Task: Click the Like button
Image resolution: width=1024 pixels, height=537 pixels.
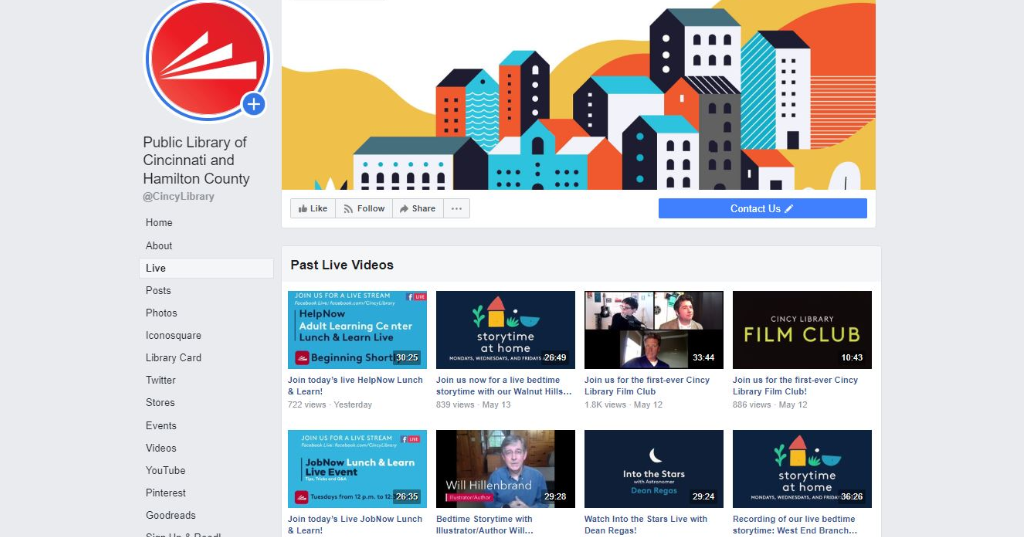Action: pos(313,208)
